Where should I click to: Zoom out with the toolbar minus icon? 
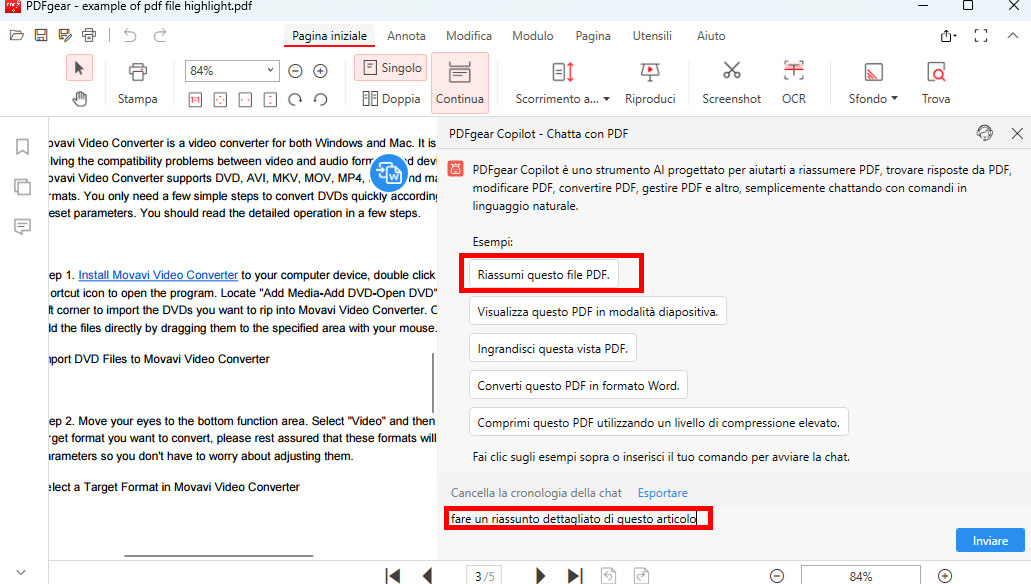tap(295, 70)
